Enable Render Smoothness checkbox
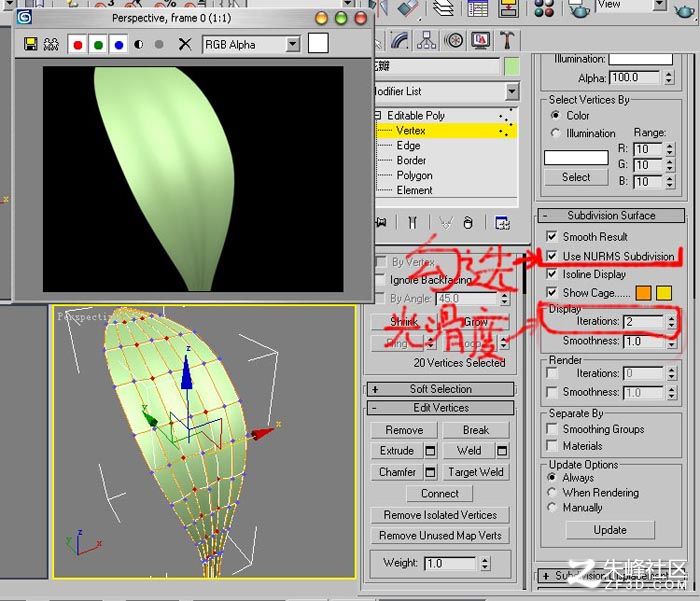 click(x=552, y=392)
